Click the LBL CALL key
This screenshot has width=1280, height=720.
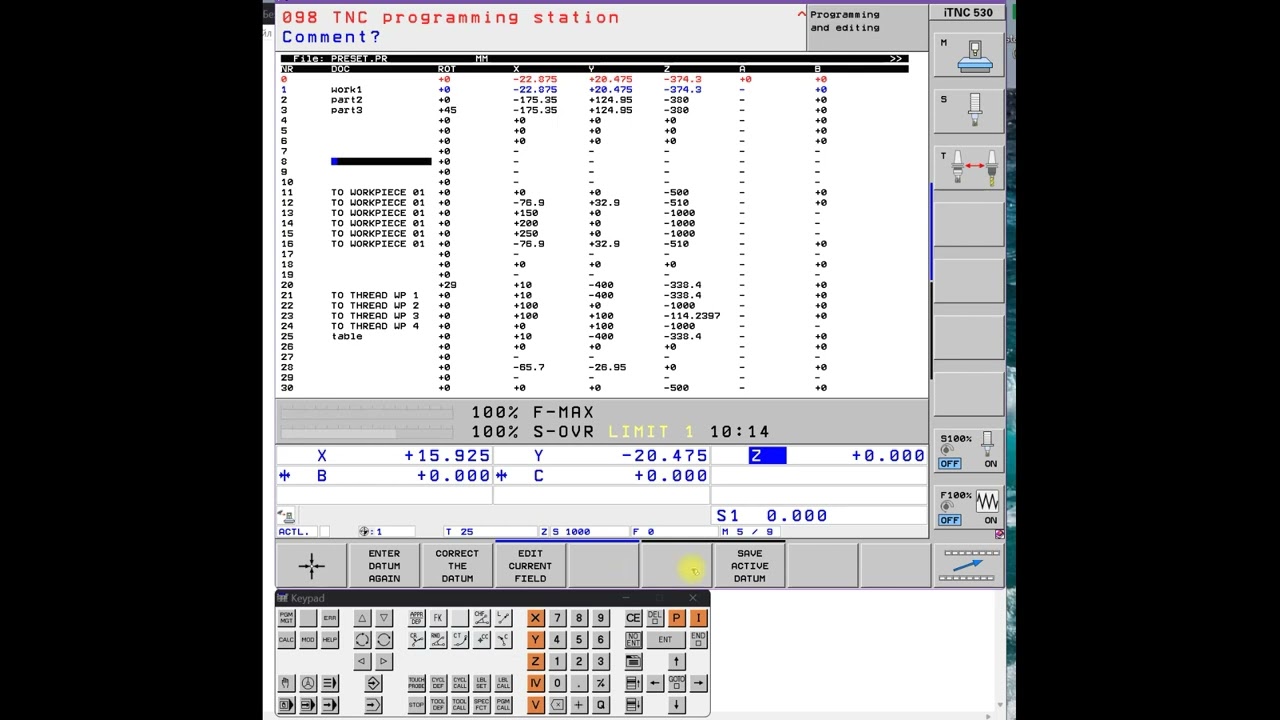[x=503, y=683]
